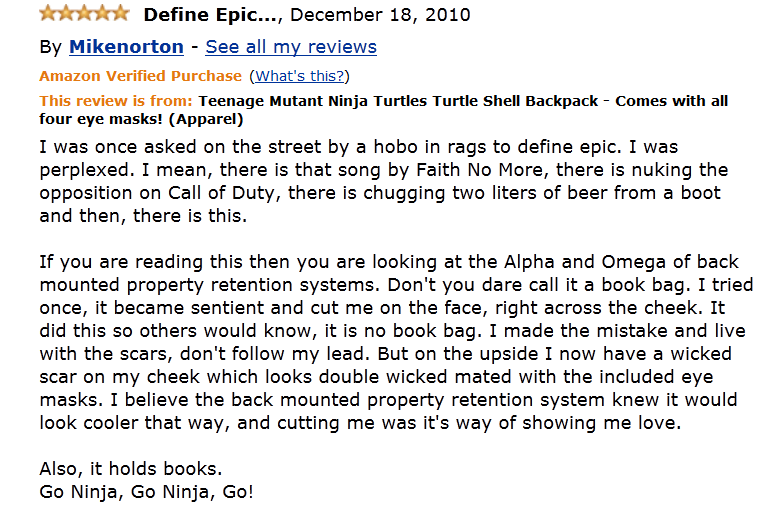Open reviewer Mikenorton's profile link
The height and width of the screenshot is (507, 766).
pos(126,47)
